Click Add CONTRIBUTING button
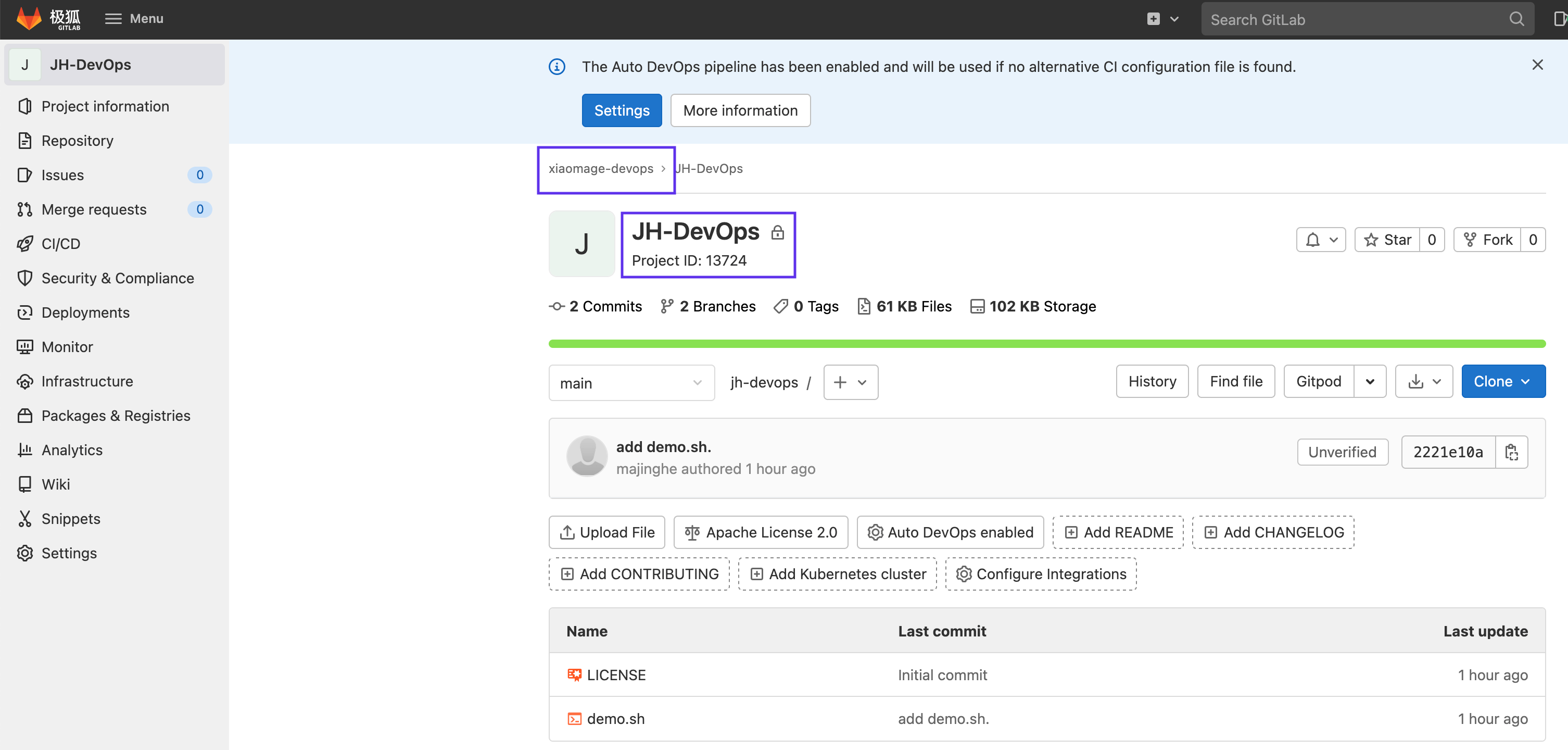This screenshot has width=1568, height=750. pyautogui.click(x=639, y=574)
